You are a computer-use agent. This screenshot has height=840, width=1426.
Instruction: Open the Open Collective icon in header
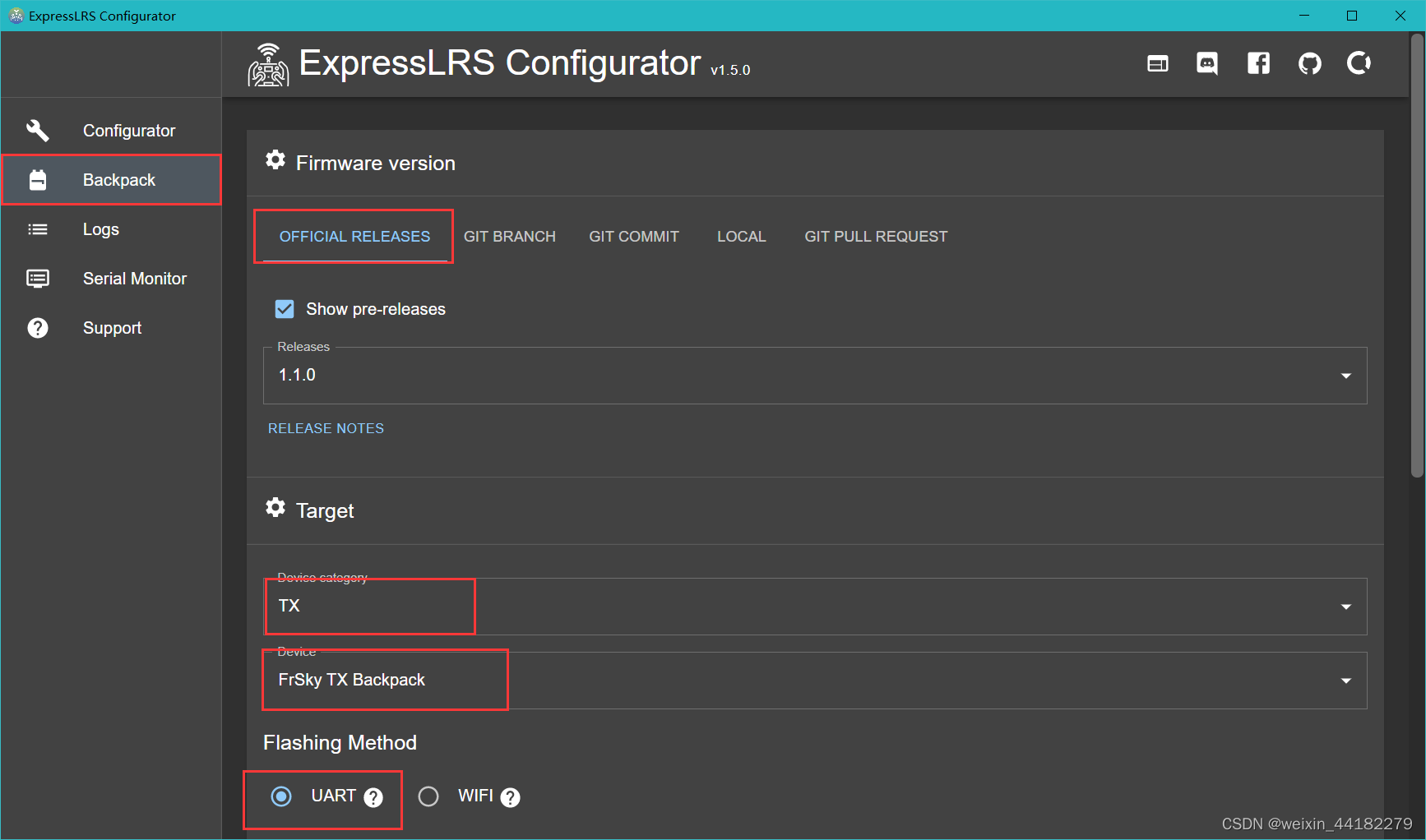1359,63
